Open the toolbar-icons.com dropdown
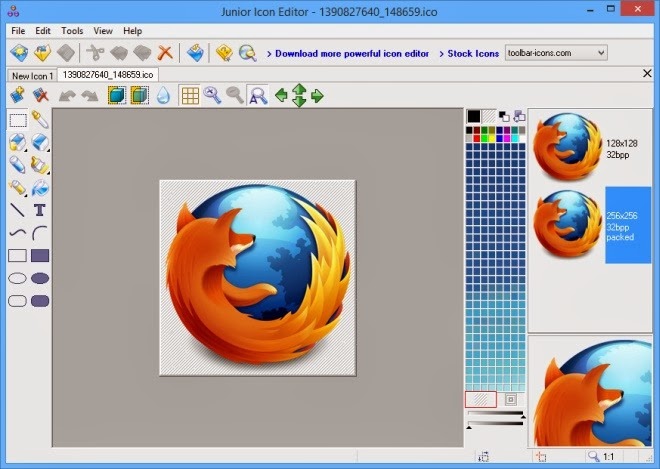Image resolution: width=660 pixels, height=469 pixels. [601, 52]
